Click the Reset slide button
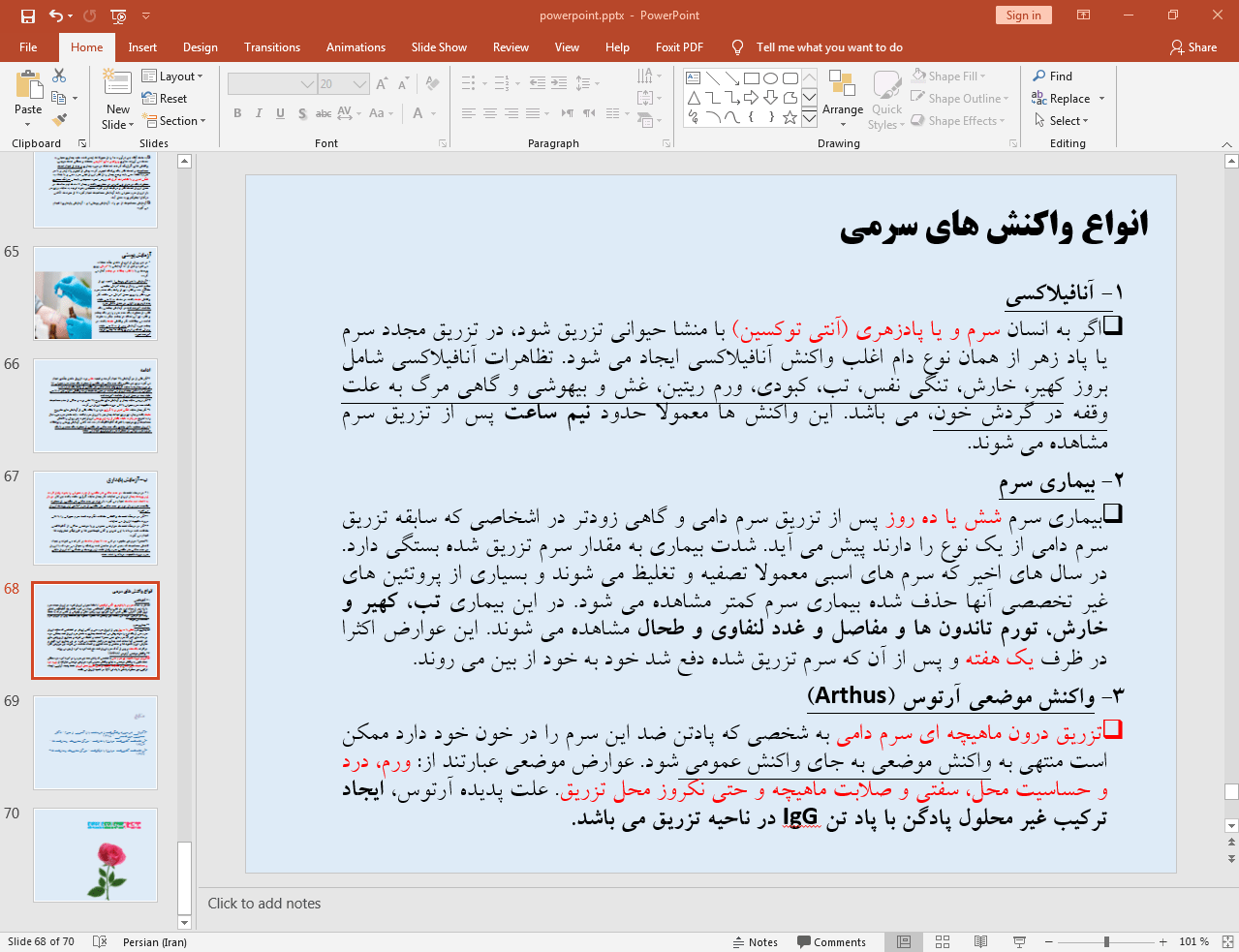1239x952 pixels. click(165, 99)
